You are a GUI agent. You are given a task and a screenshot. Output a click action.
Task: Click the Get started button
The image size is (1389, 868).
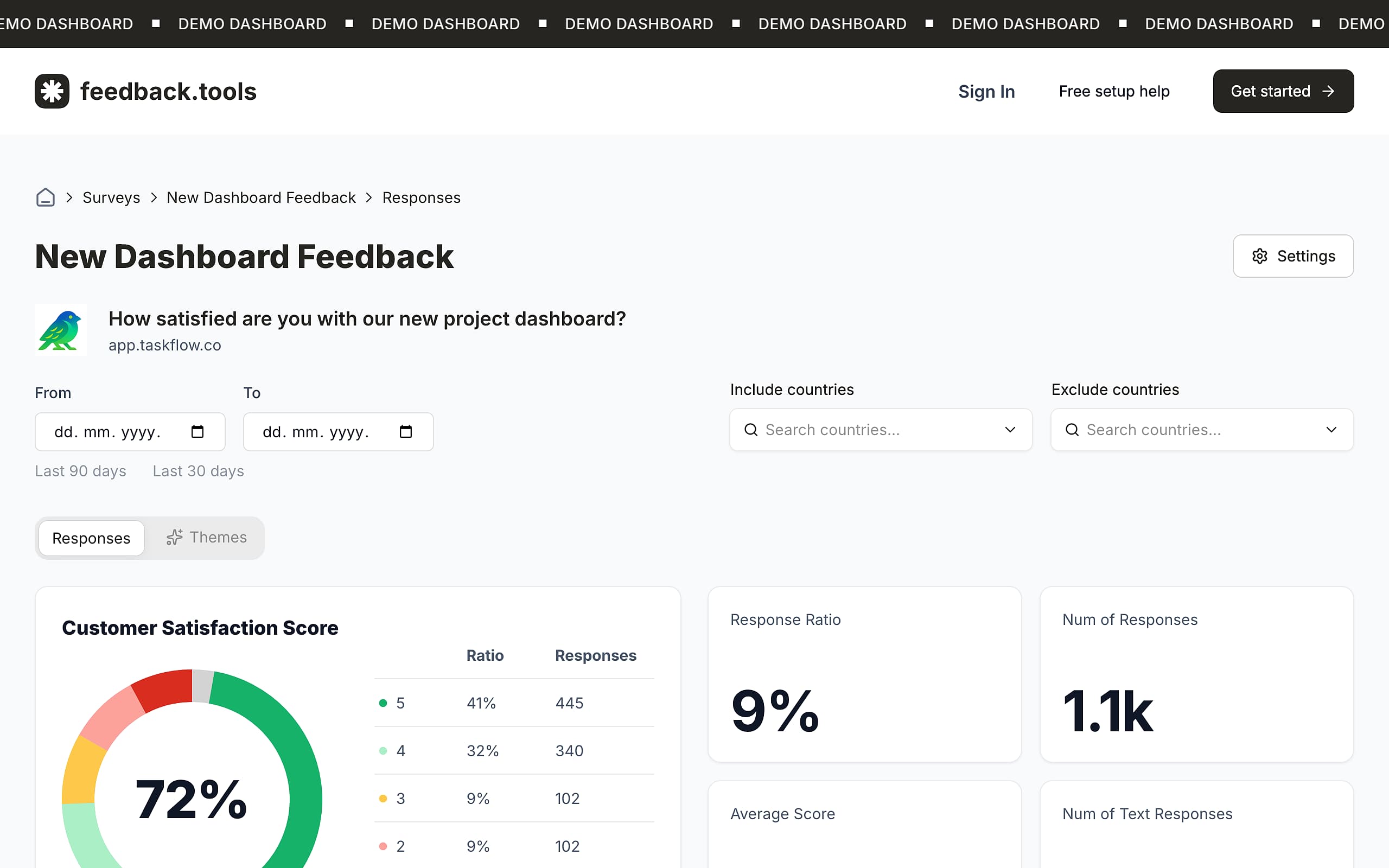click(1283, 91)
